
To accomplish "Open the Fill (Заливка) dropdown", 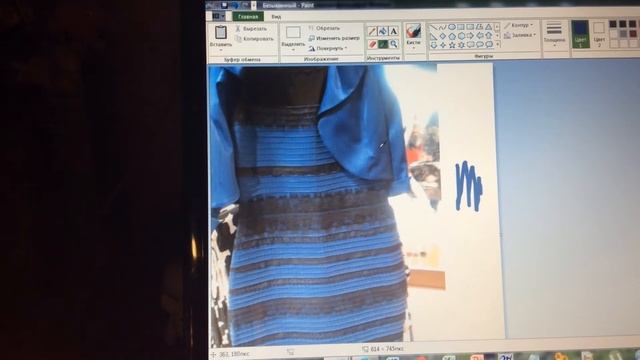I will click(520, 36).
